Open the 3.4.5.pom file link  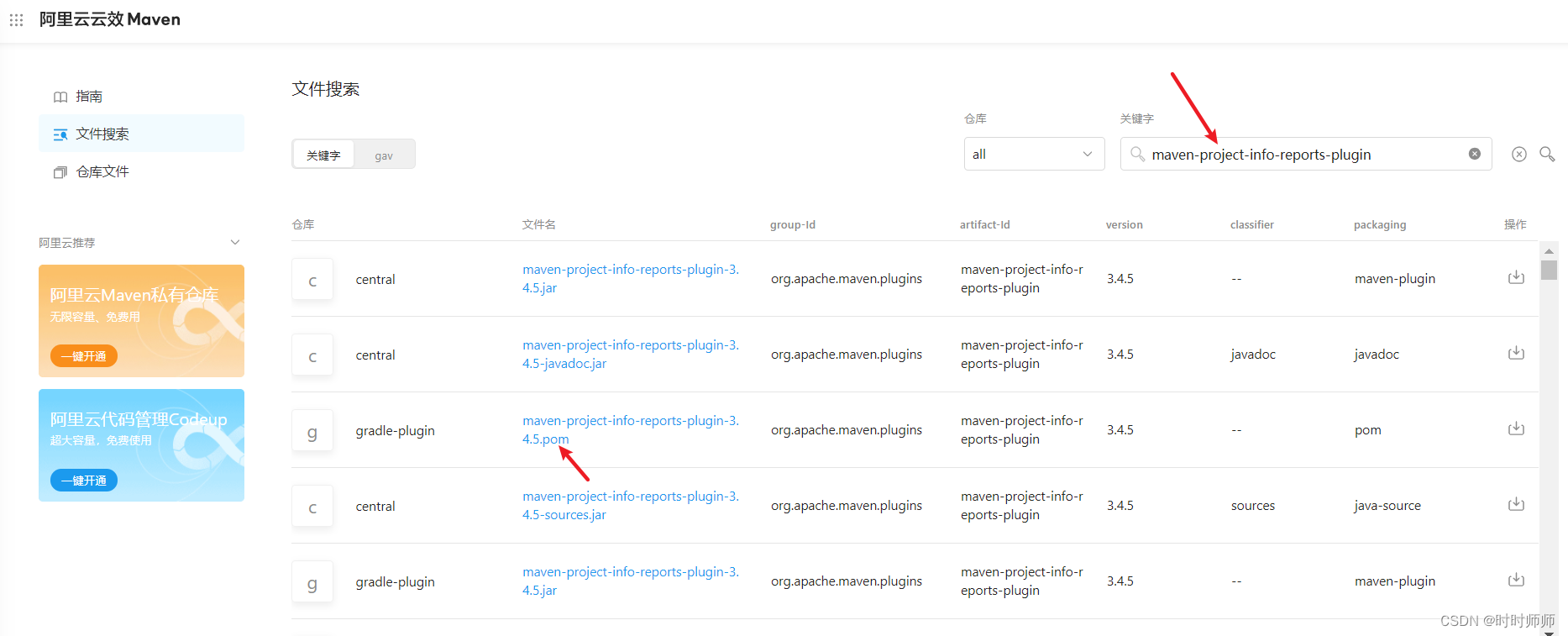point(631,430)
